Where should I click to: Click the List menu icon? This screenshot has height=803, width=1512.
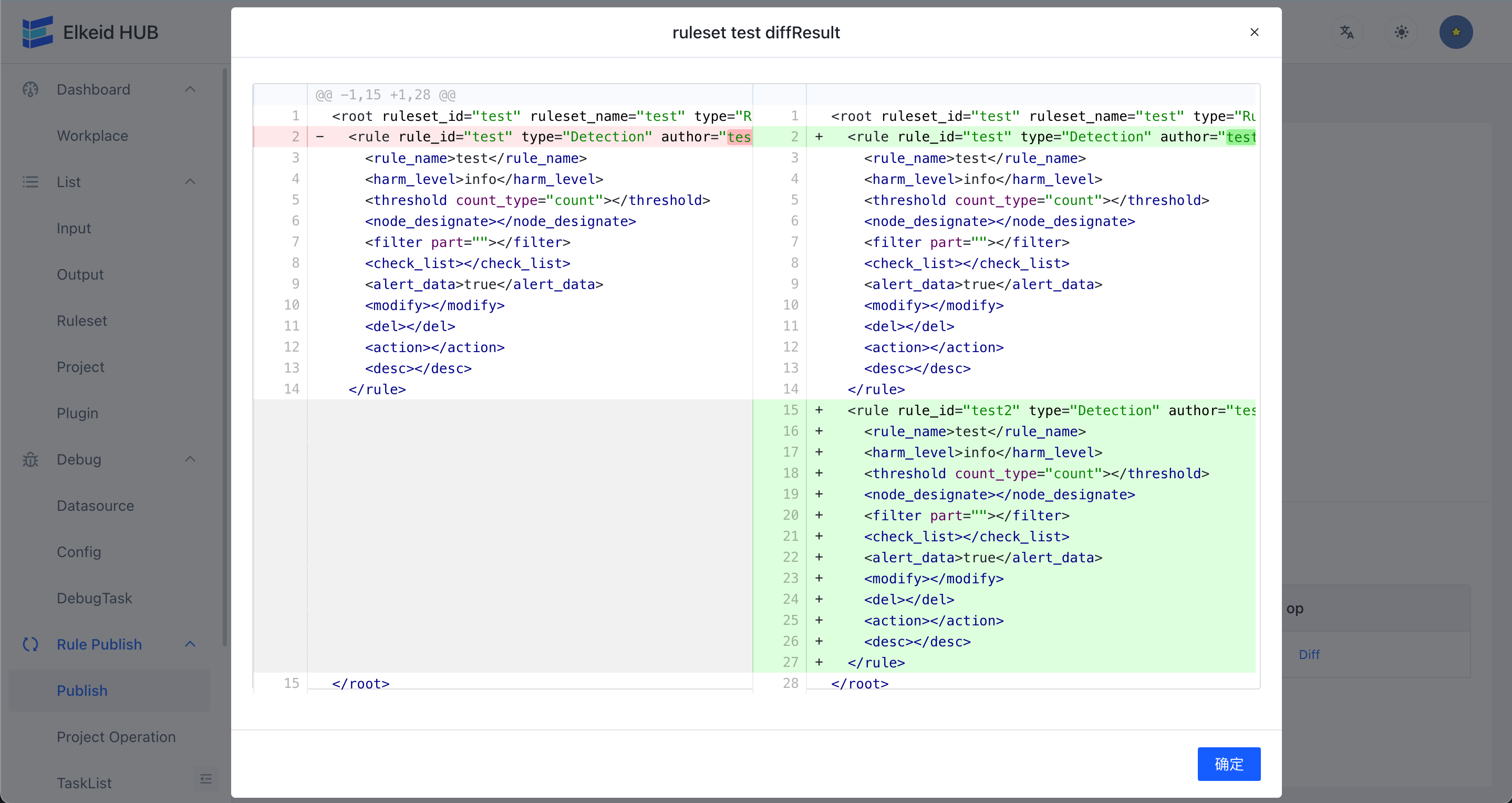(x=30, y=182)
